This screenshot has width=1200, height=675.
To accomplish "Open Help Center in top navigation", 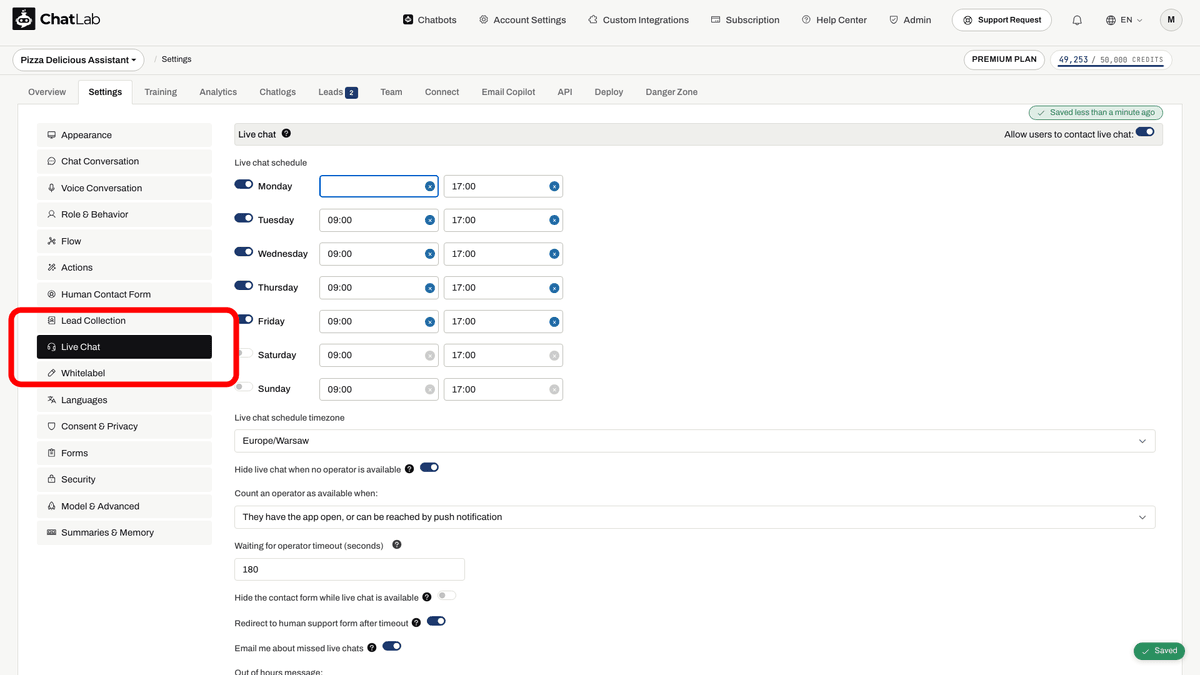I will coord(834,20).
